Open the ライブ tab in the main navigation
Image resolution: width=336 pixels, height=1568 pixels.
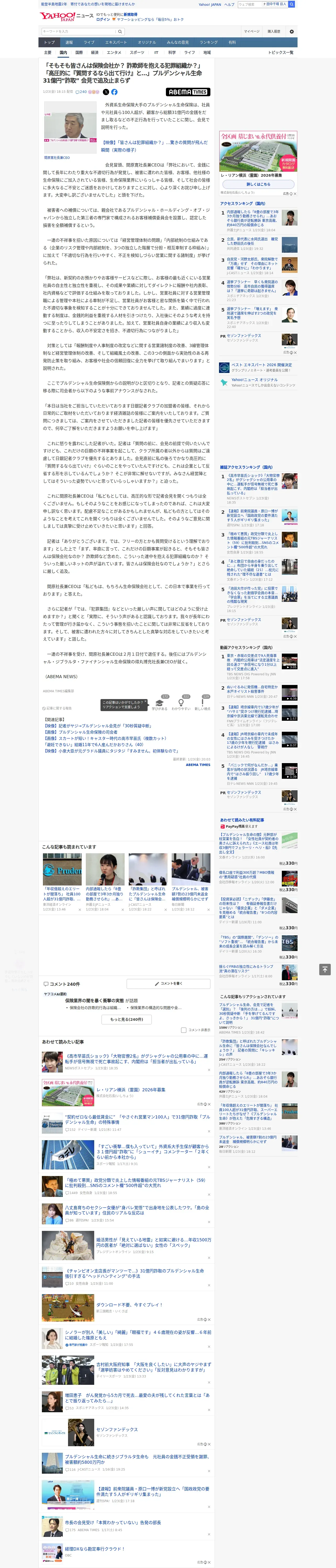[89, 43]
